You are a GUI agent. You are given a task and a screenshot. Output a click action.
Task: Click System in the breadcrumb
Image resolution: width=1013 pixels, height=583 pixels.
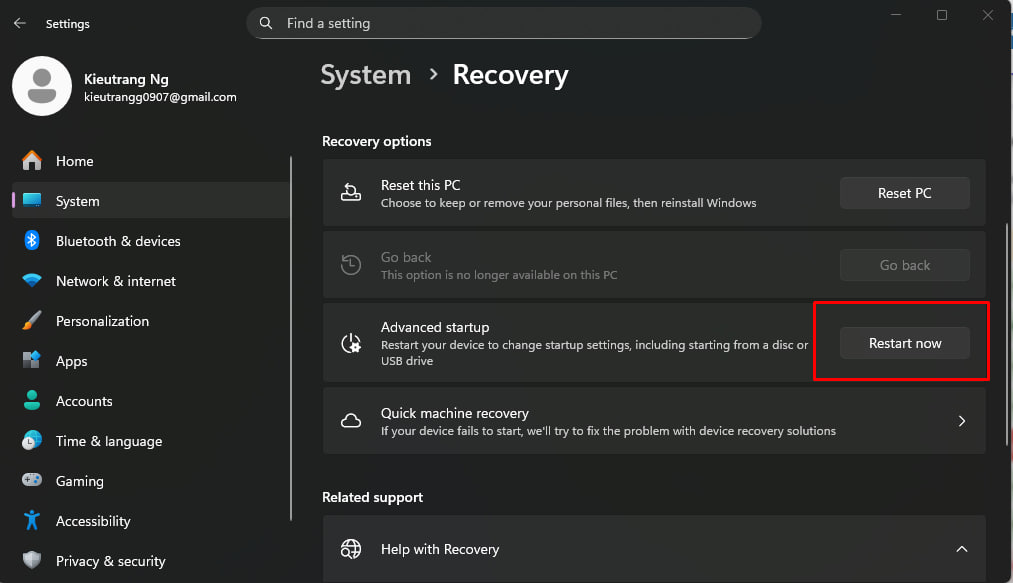(x=365, y=75)
